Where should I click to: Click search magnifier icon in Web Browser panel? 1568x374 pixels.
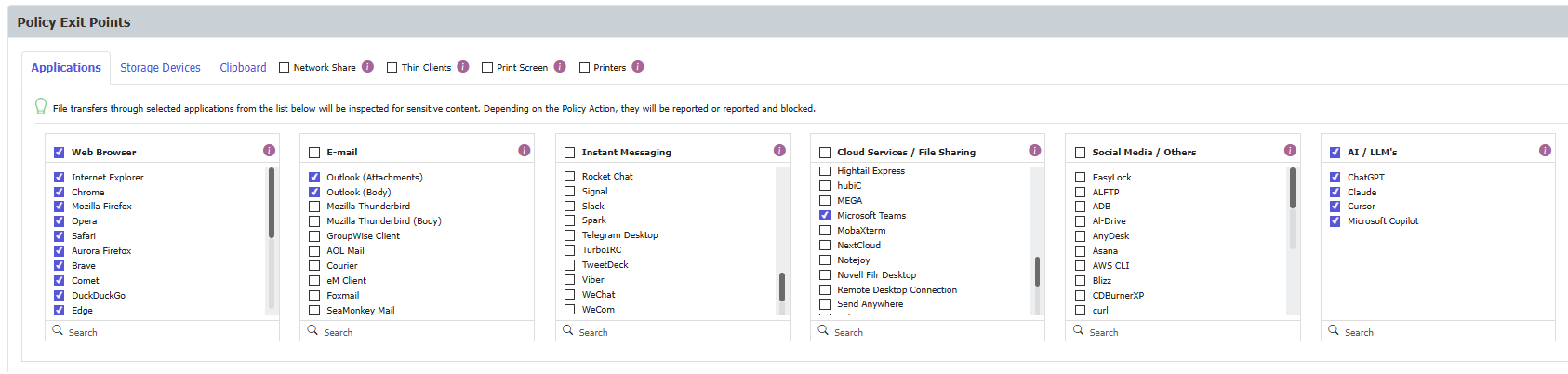click(58, 330)
